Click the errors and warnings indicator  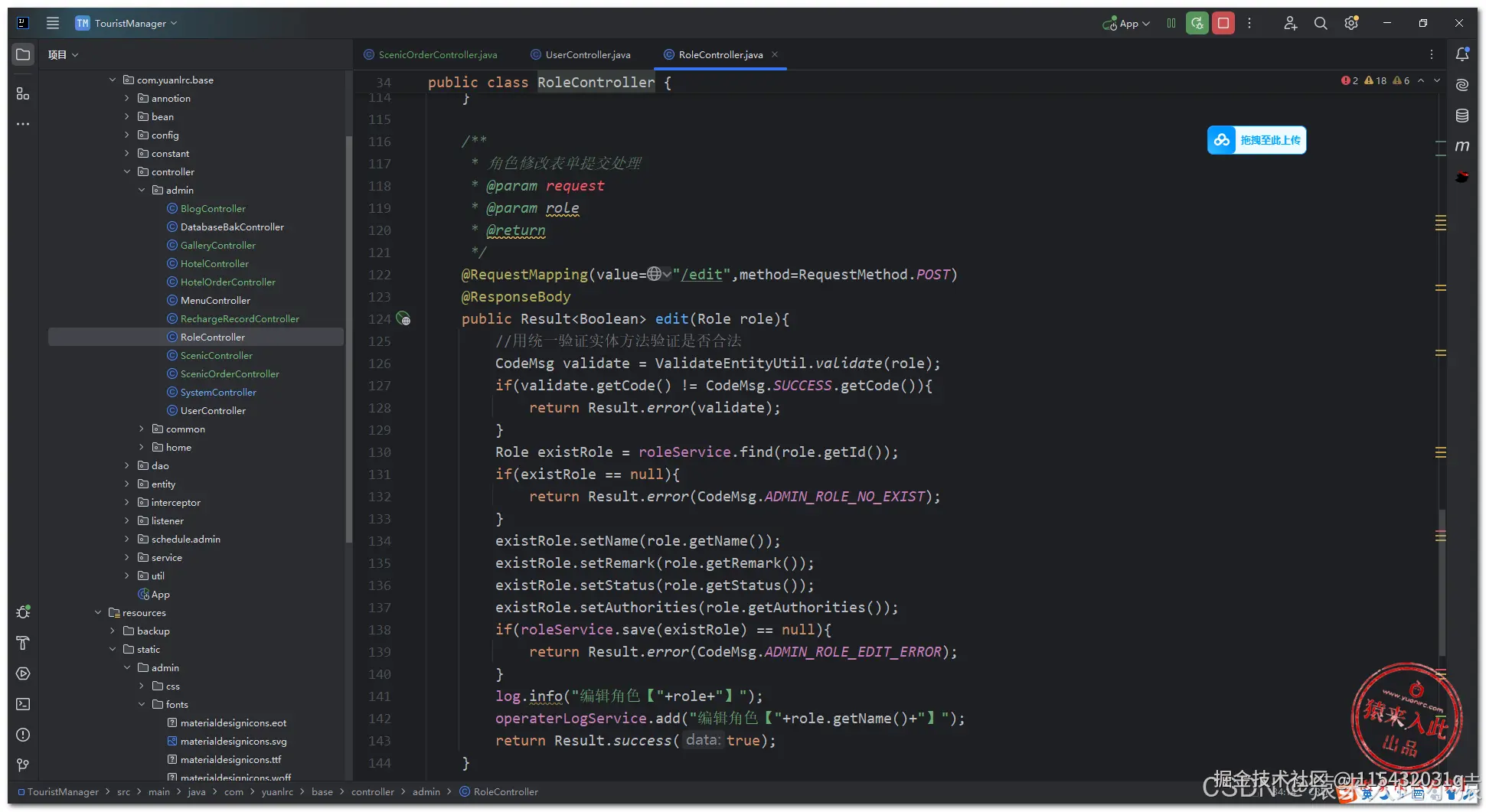(1375, 80)
